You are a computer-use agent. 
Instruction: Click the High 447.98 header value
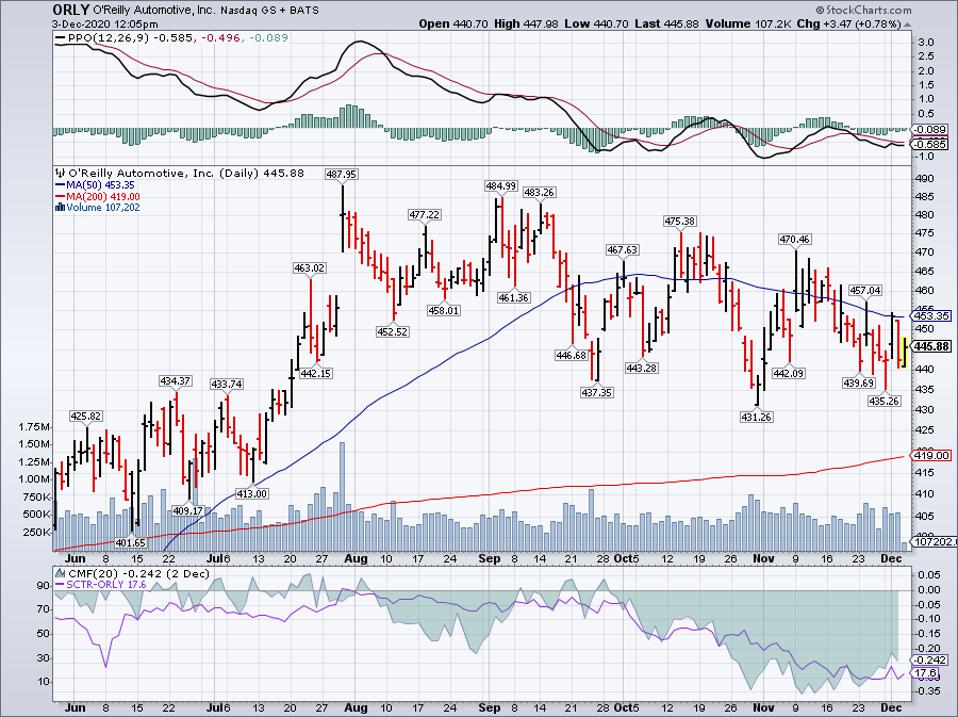[526, 24]
